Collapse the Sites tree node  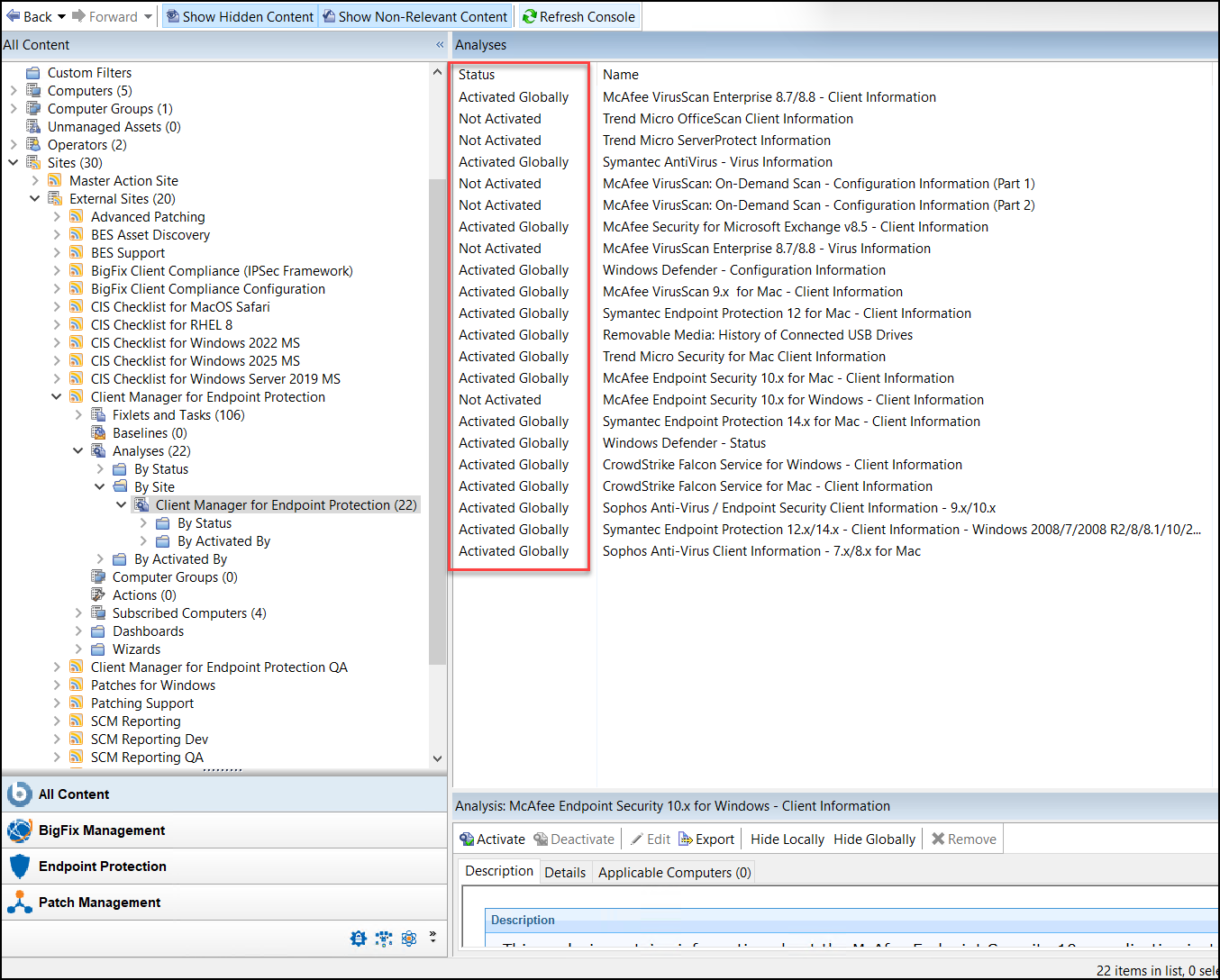coord(13,162)
